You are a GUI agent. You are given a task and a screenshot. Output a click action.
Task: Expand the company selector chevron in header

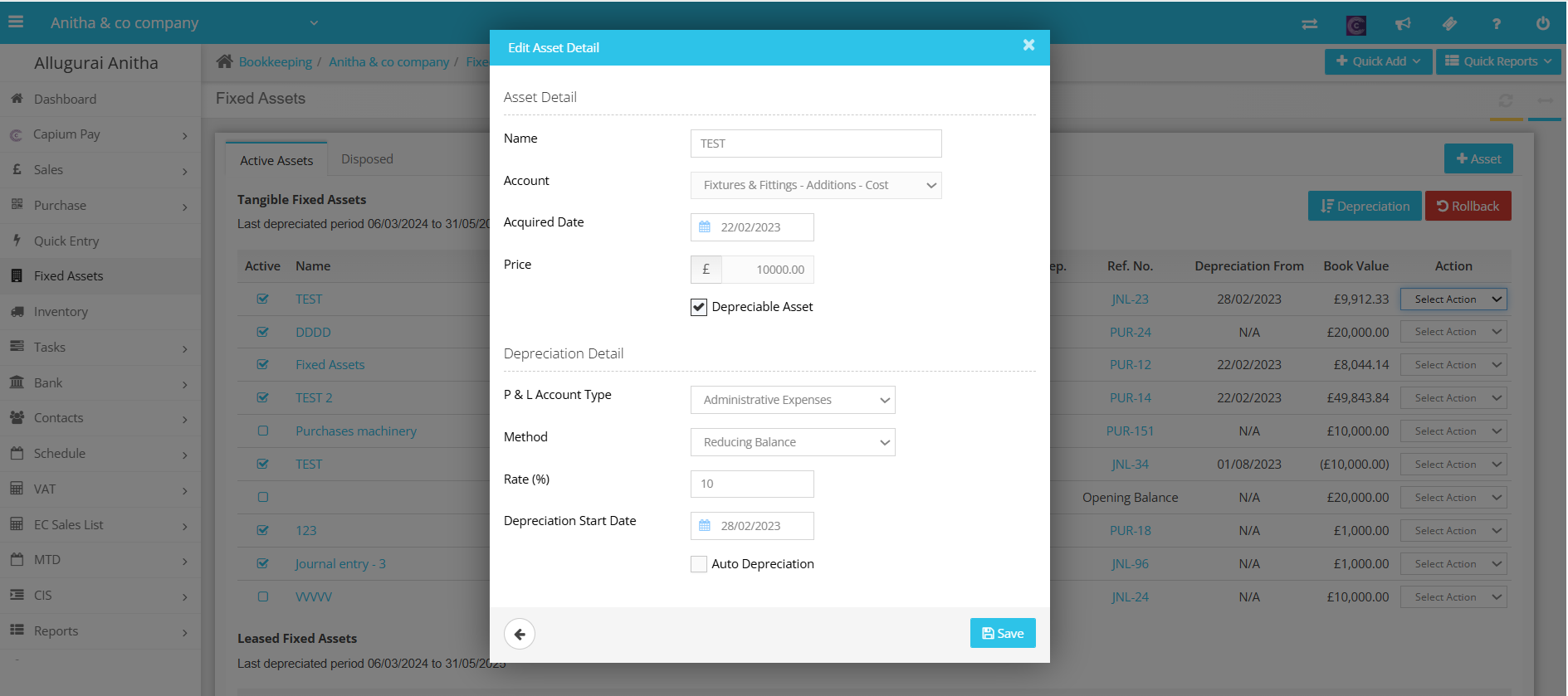[314, 23]
